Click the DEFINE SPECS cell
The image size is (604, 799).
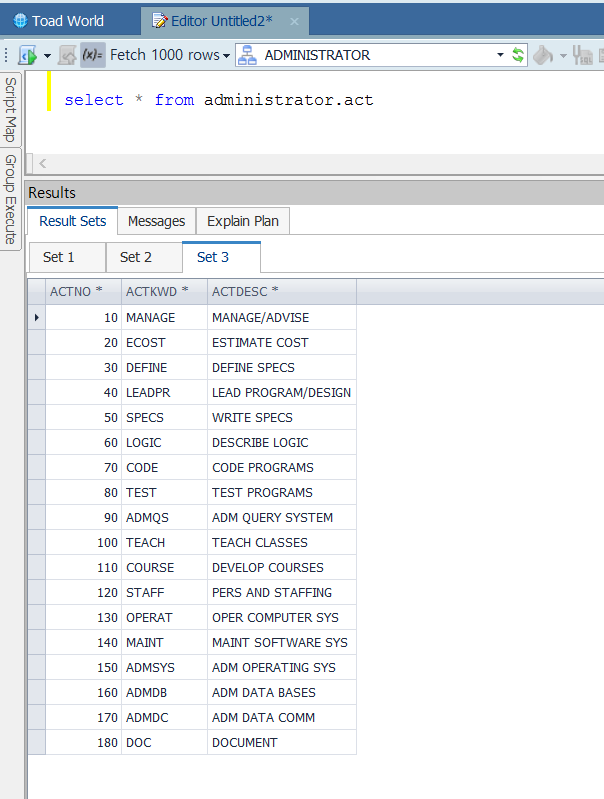tap(282, 367)
